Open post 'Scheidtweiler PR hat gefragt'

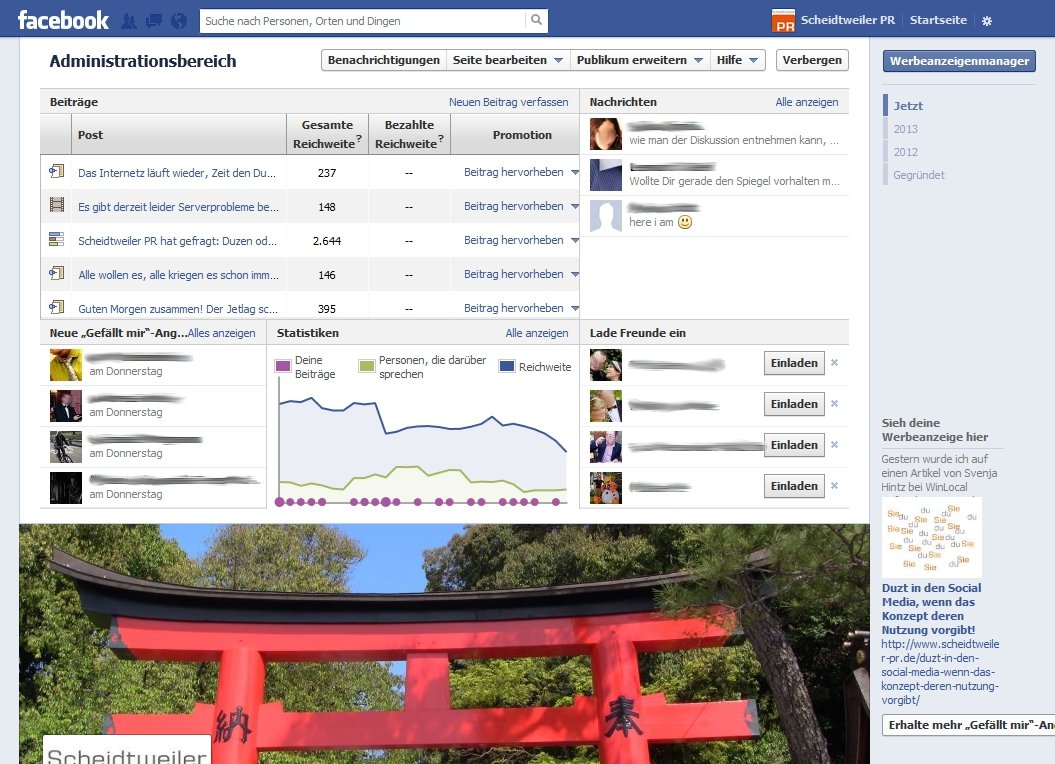[x=177, y=241]
